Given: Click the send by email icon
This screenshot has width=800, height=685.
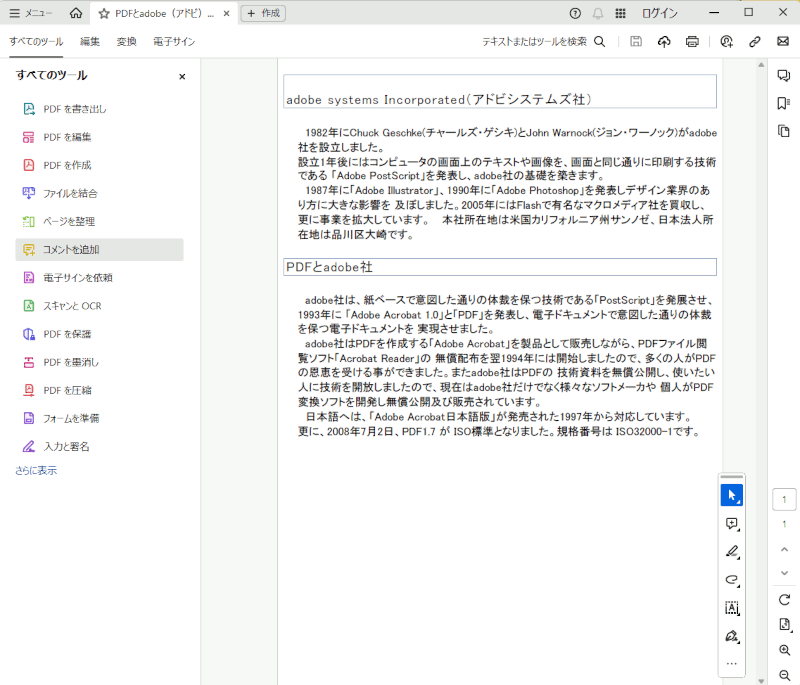Looking at the screenshot, I should tap(783, 42).
